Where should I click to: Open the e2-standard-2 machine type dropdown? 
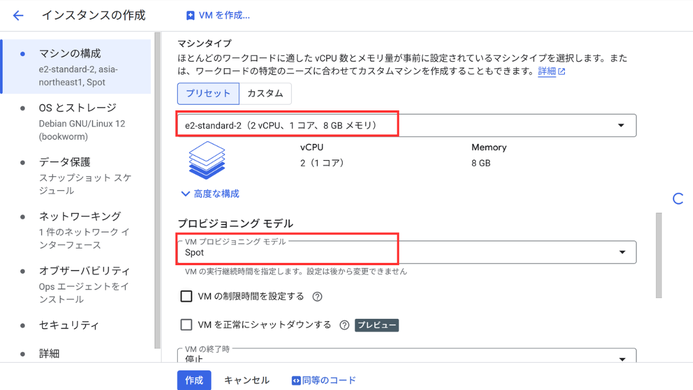click(x=407, y=126)
